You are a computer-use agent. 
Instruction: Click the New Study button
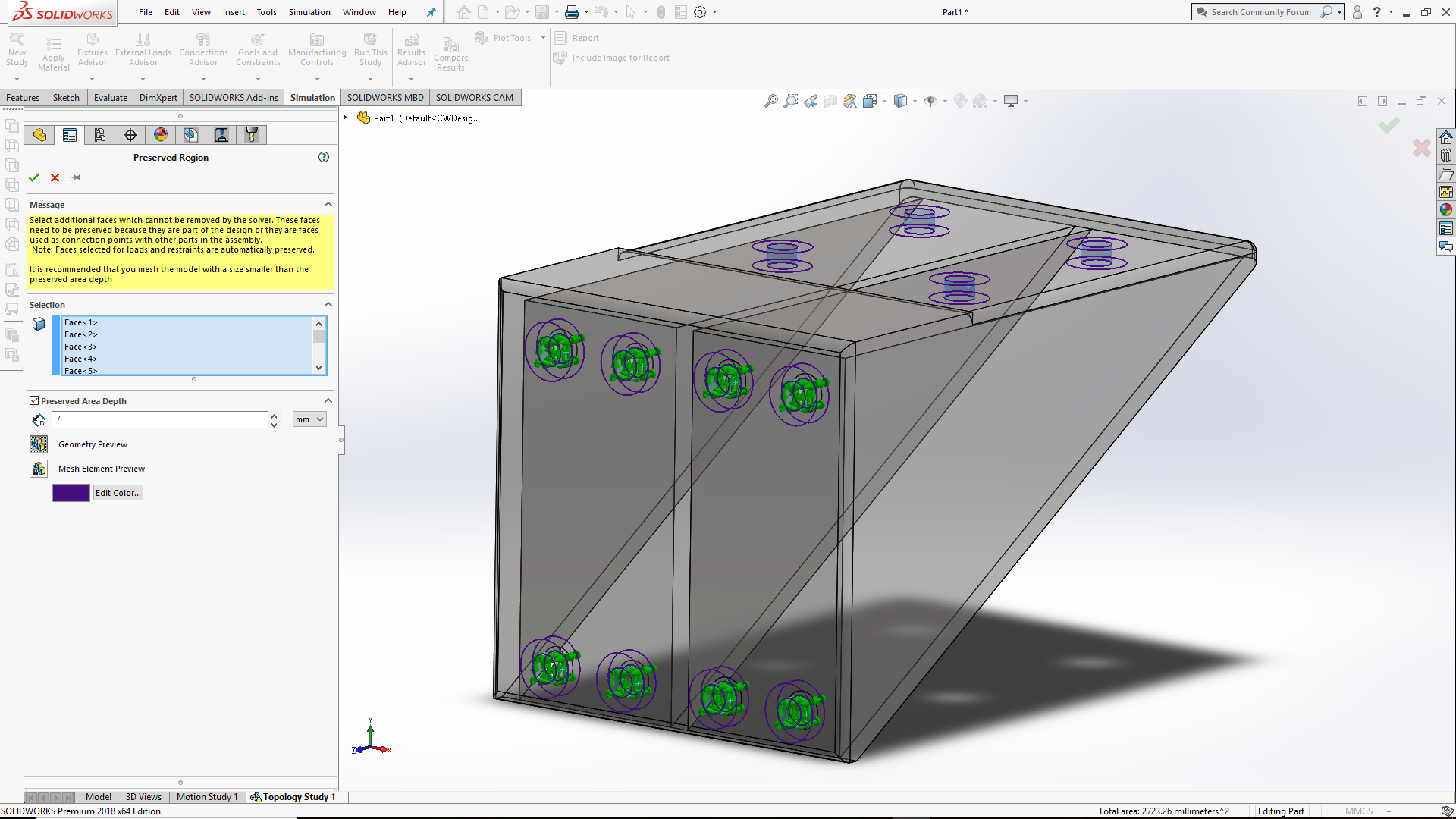(x=17, y=51)
